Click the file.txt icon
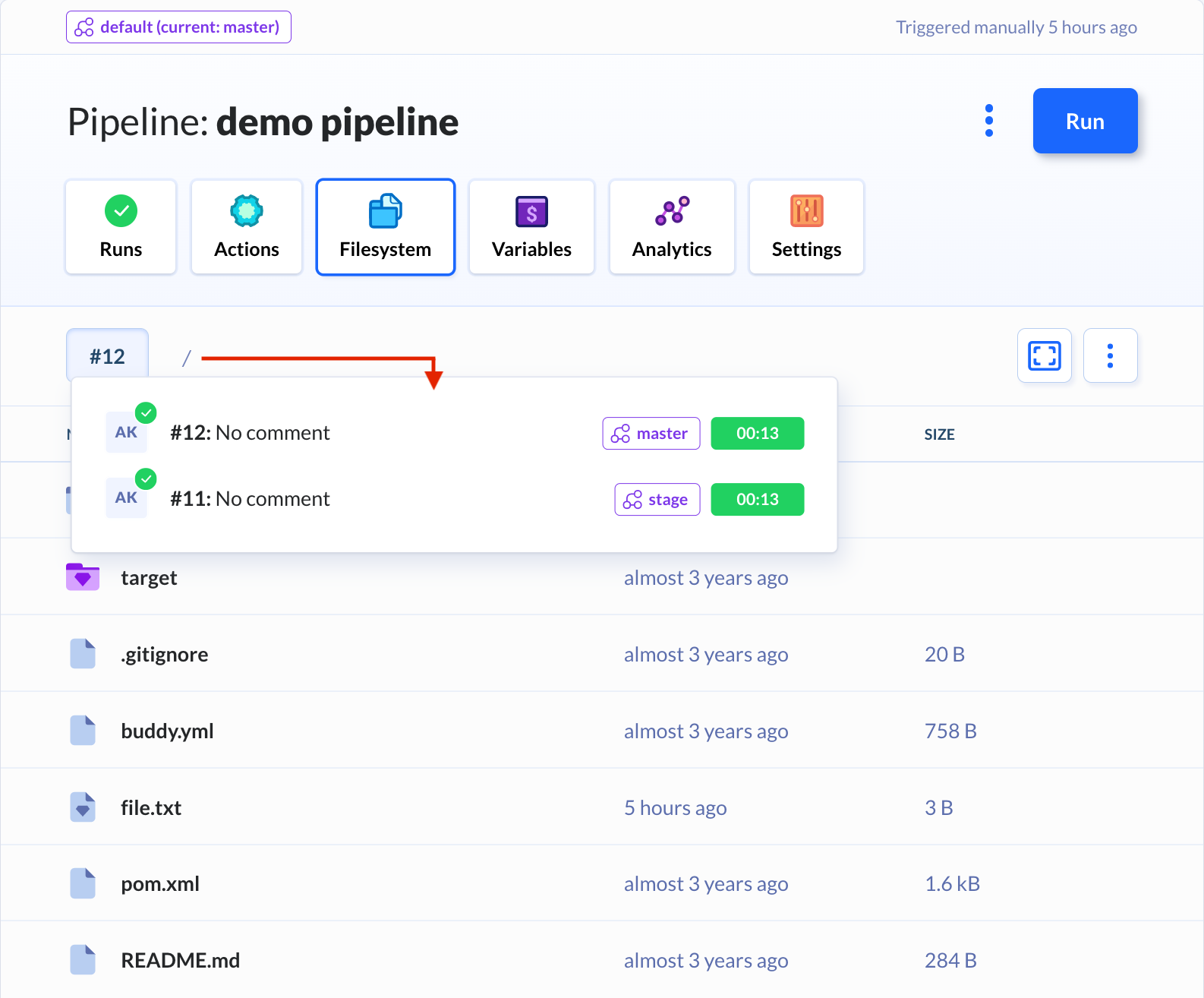The height and width of the screenshot is (998, 1204). pos(83,807)
